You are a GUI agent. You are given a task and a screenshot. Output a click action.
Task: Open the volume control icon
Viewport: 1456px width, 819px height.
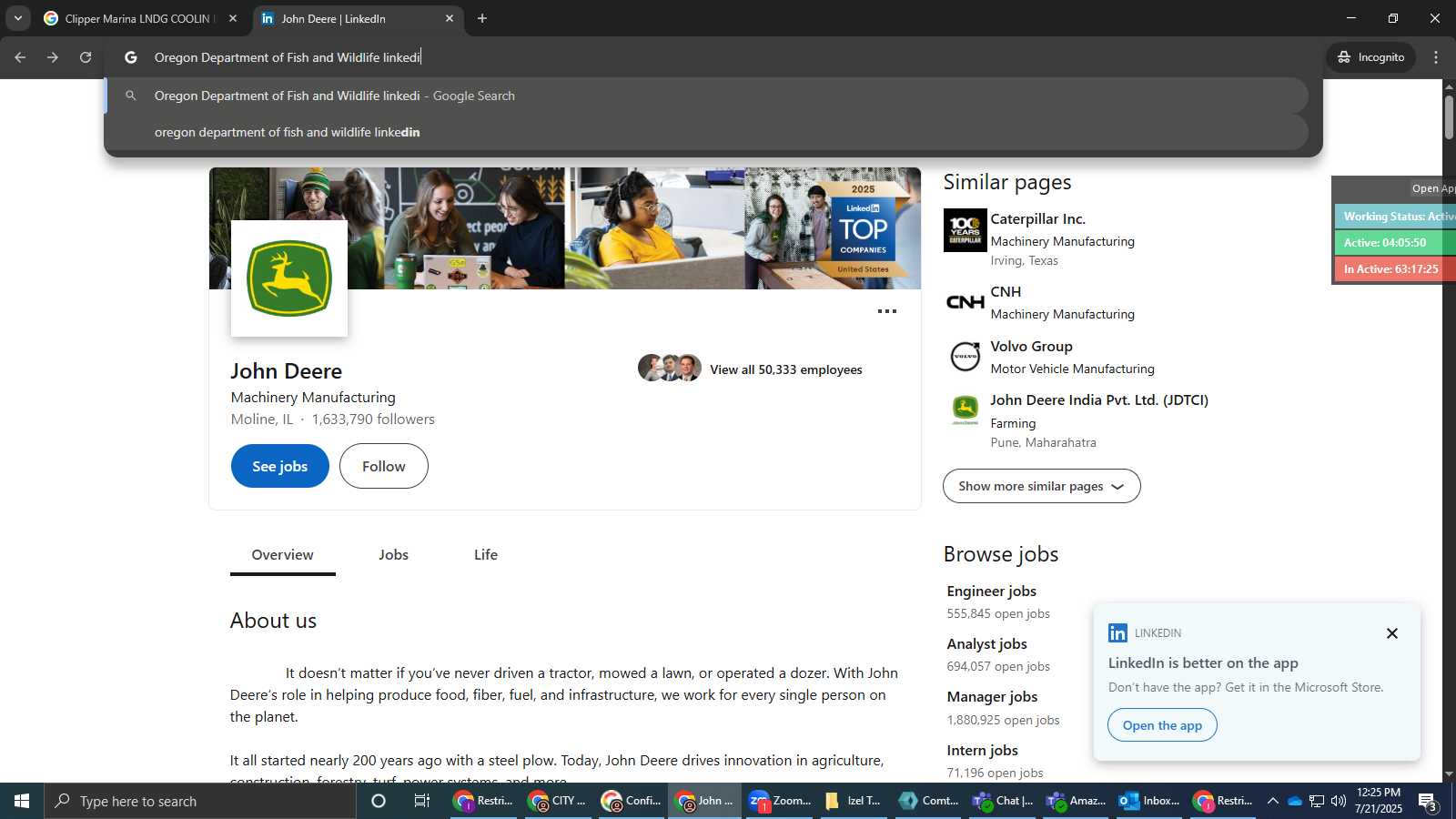click(1339, 801)
